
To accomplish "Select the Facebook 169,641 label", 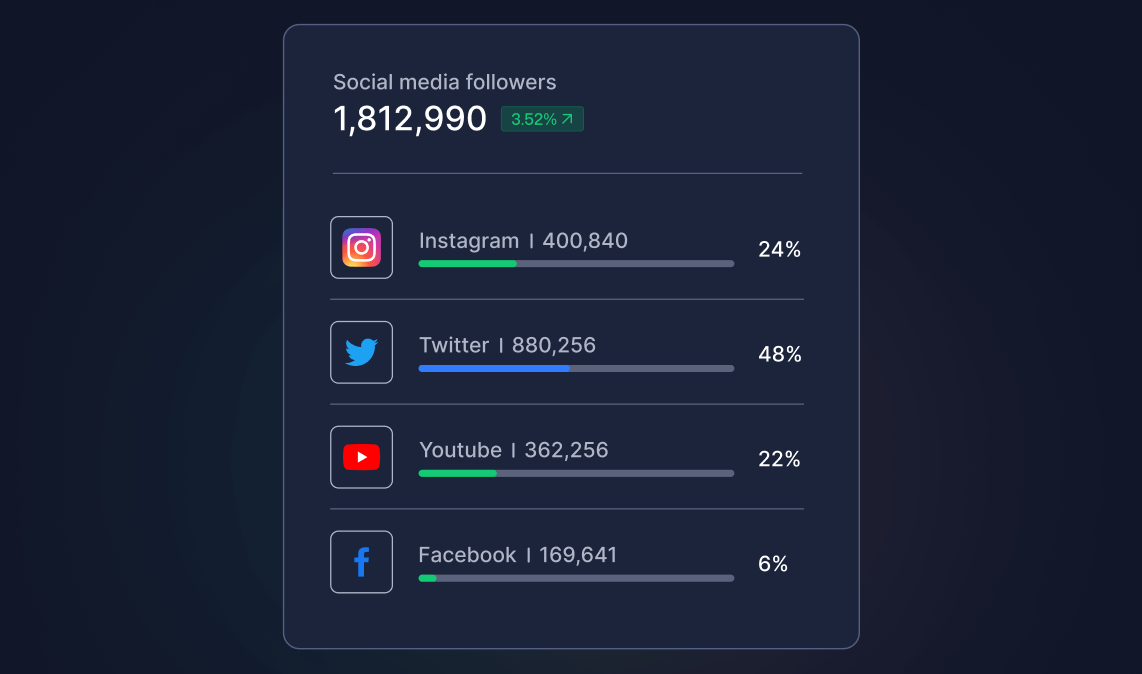I will (517, 555).
